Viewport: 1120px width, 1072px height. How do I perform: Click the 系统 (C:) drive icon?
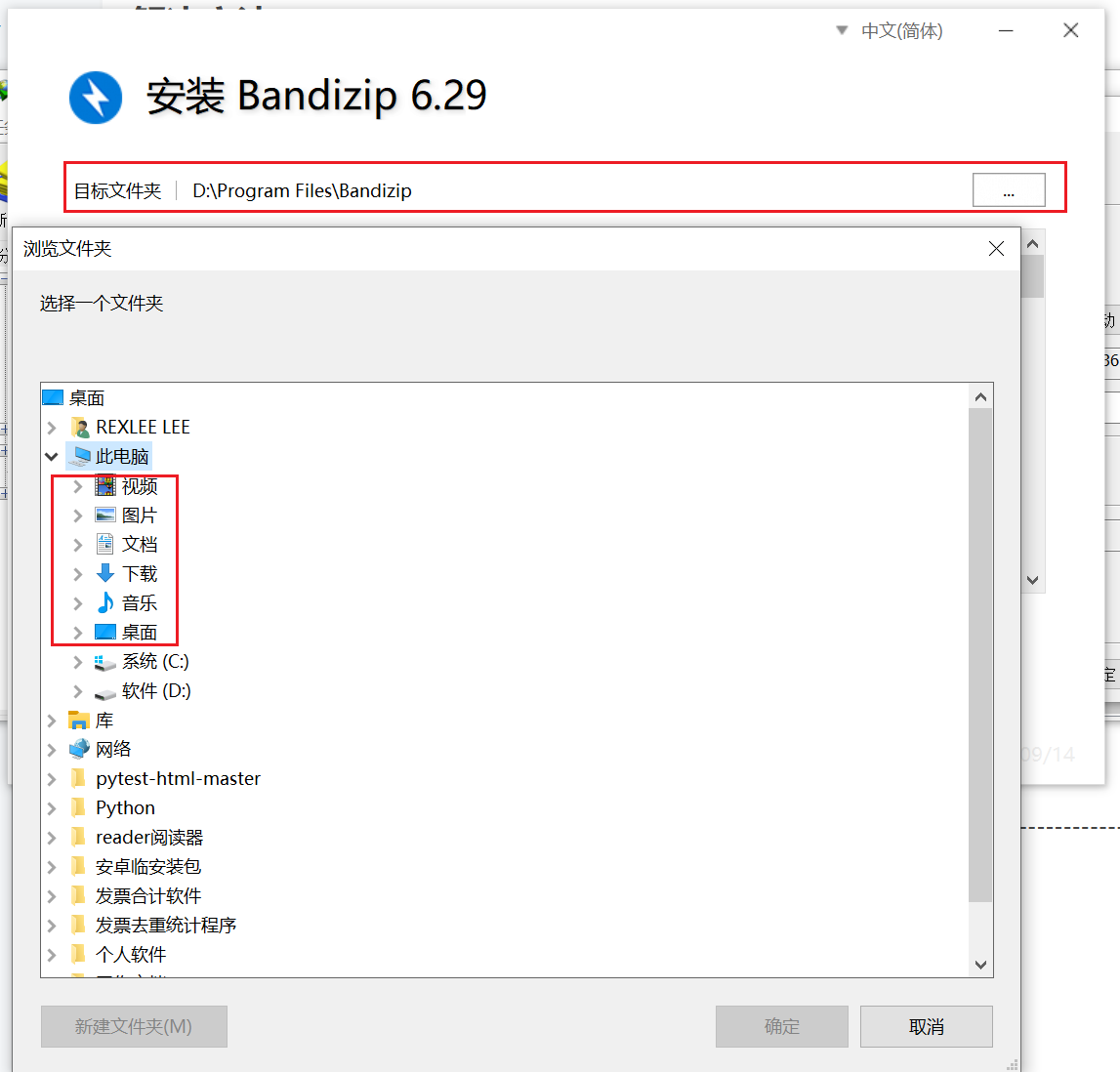pos(105,662)
